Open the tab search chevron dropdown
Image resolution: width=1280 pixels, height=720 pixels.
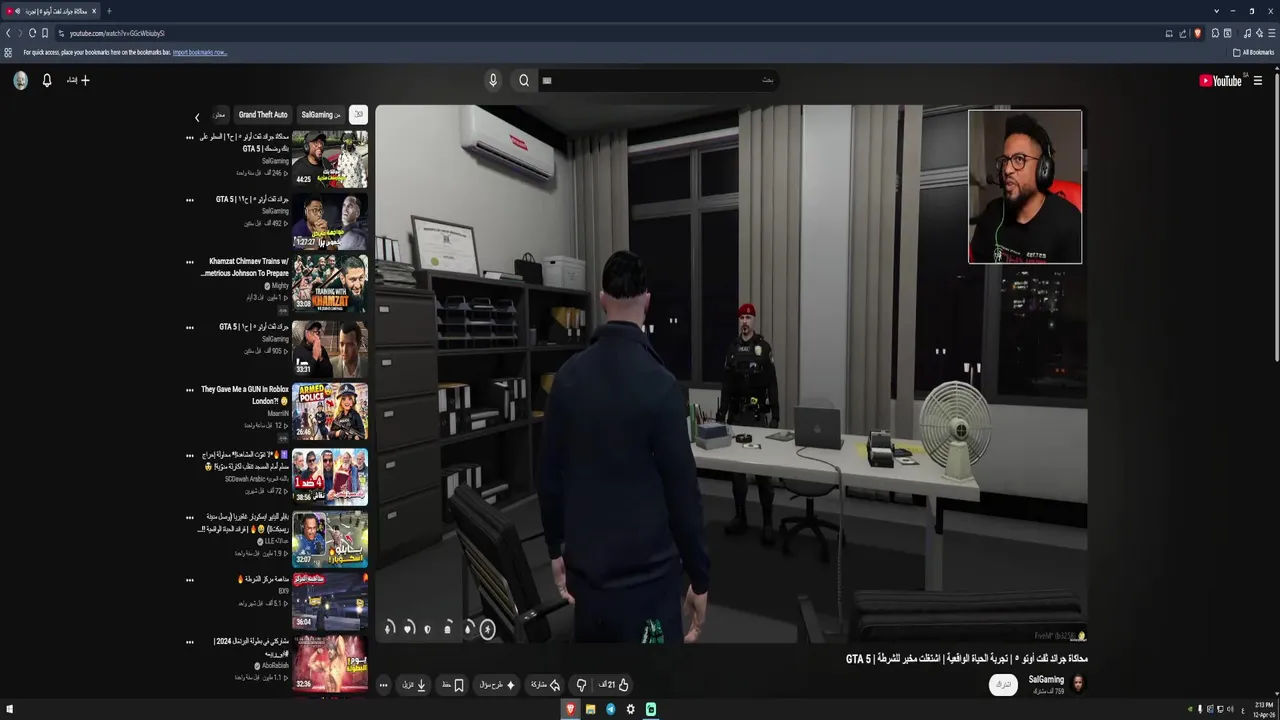click(1216, 11)
